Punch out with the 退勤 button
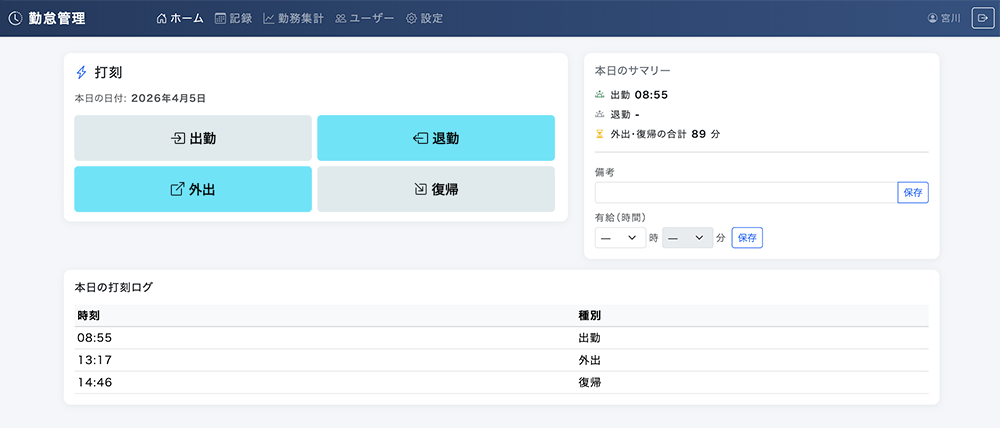The image size is (1000, 428). [x=436, y=138]
